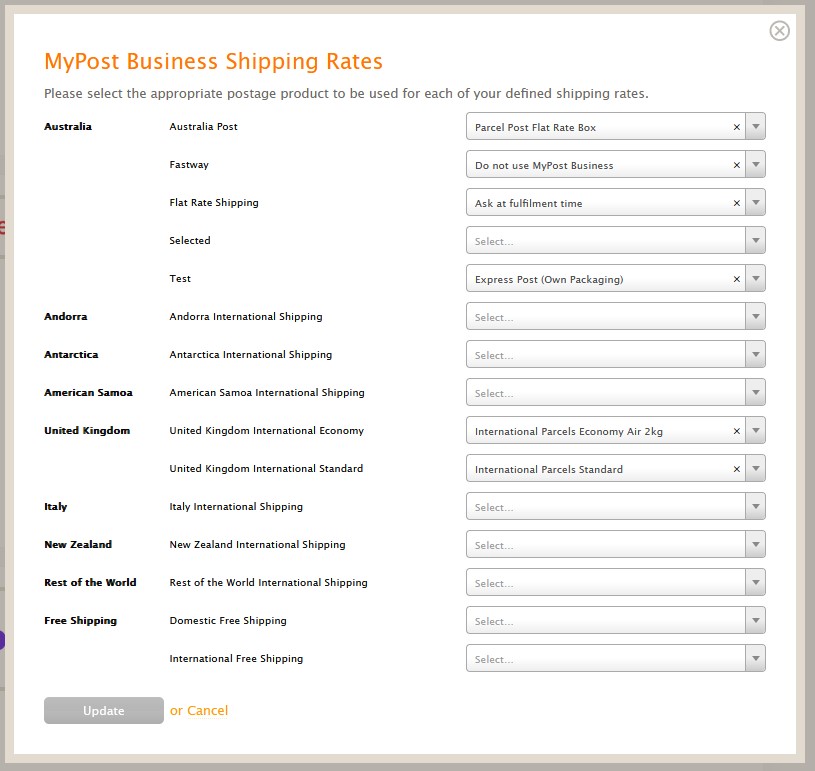Open the Antarctica International Shipping dropdown
The height and width of the screenshot is (771, 815).
[x=615, y=354]
